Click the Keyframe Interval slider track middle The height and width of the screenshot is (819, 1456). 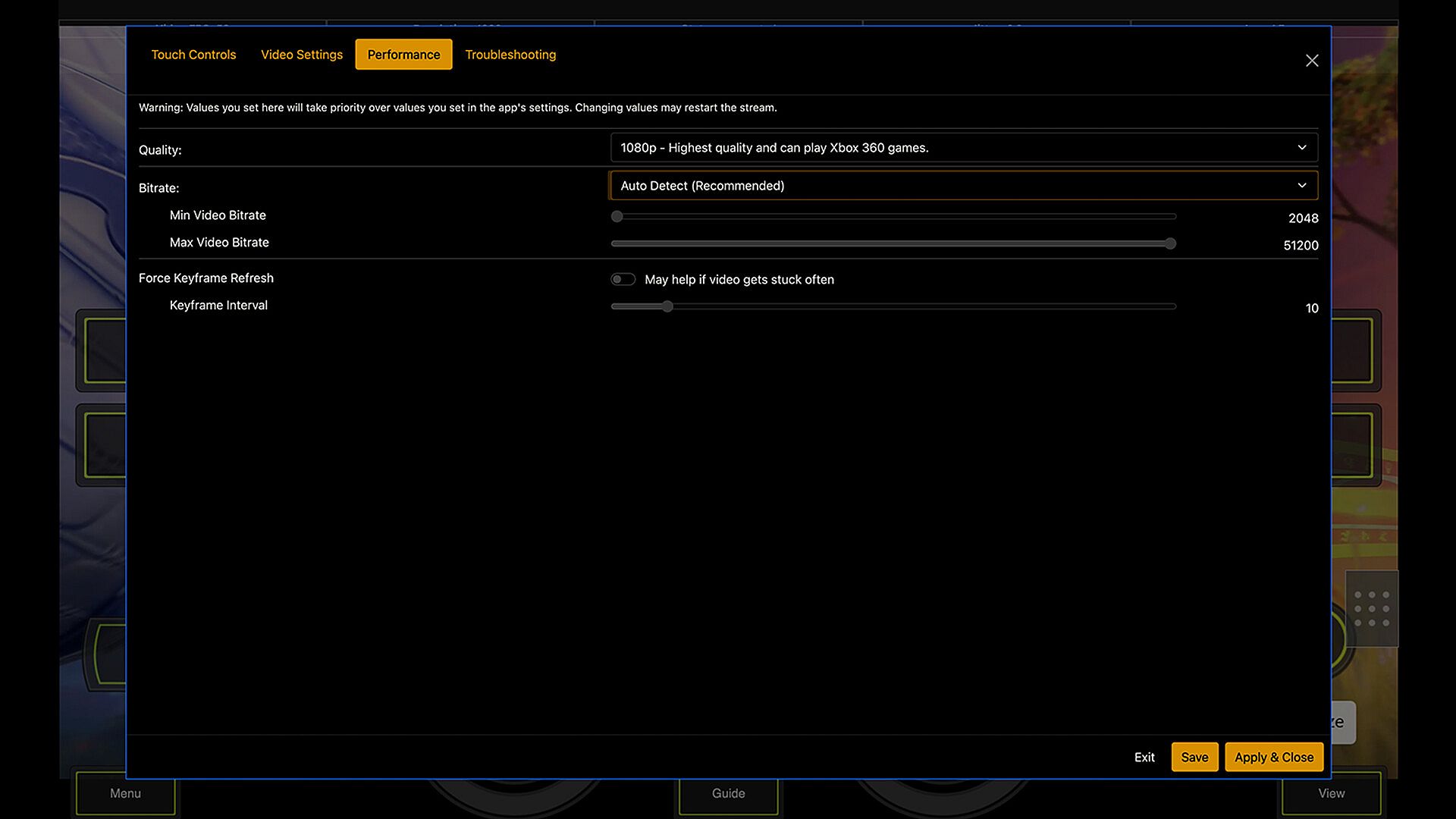893,306
